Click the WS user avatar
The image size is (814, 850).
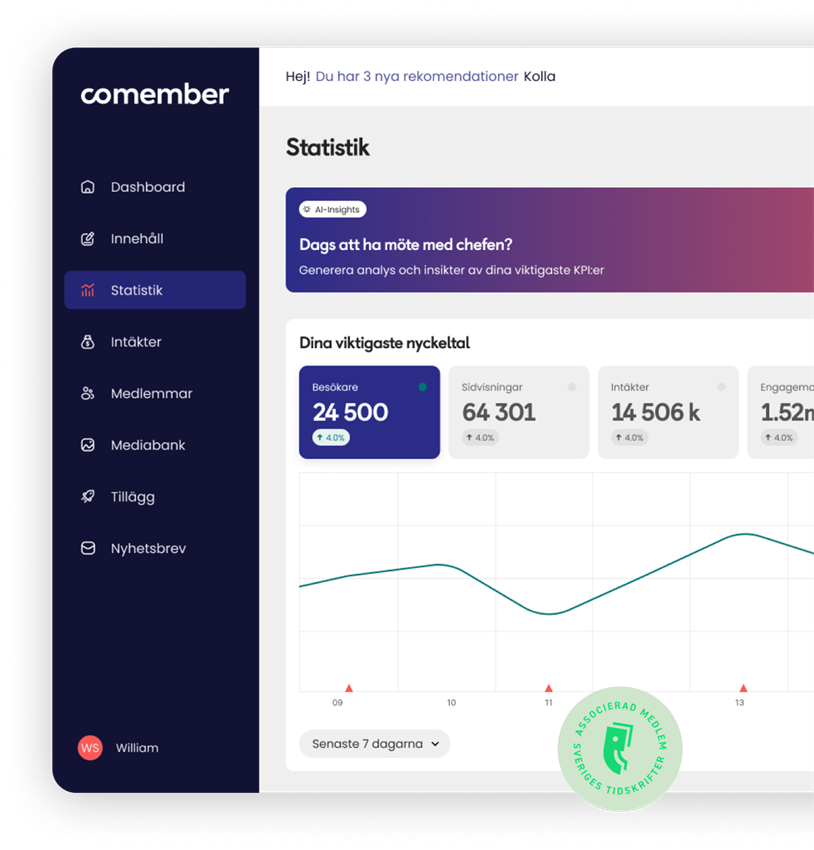[x=90, y=748]
